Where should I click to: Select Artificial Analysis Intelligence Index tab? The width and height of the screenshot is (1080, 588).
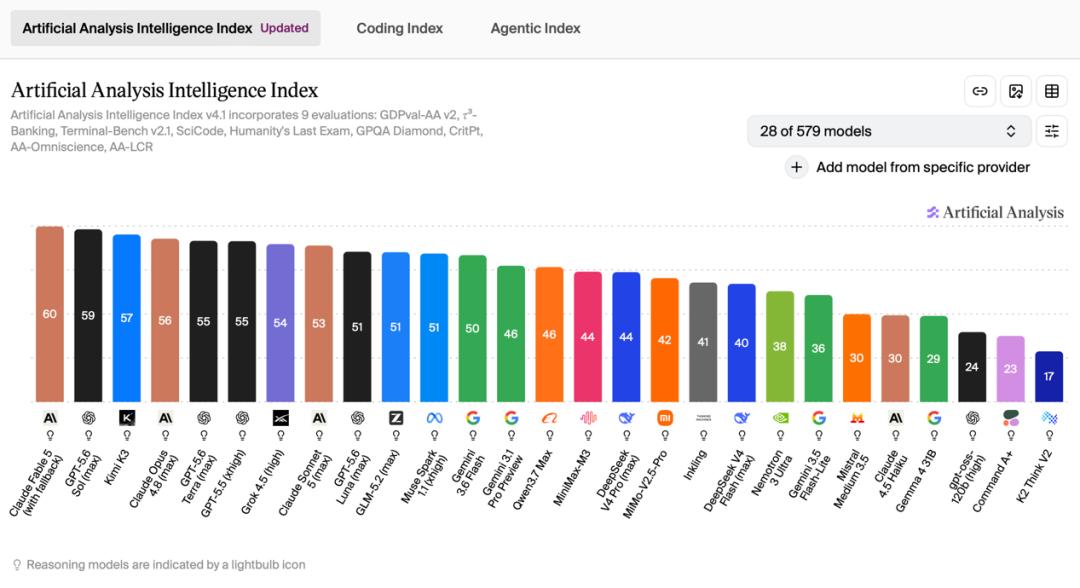[x=165, y=28]
